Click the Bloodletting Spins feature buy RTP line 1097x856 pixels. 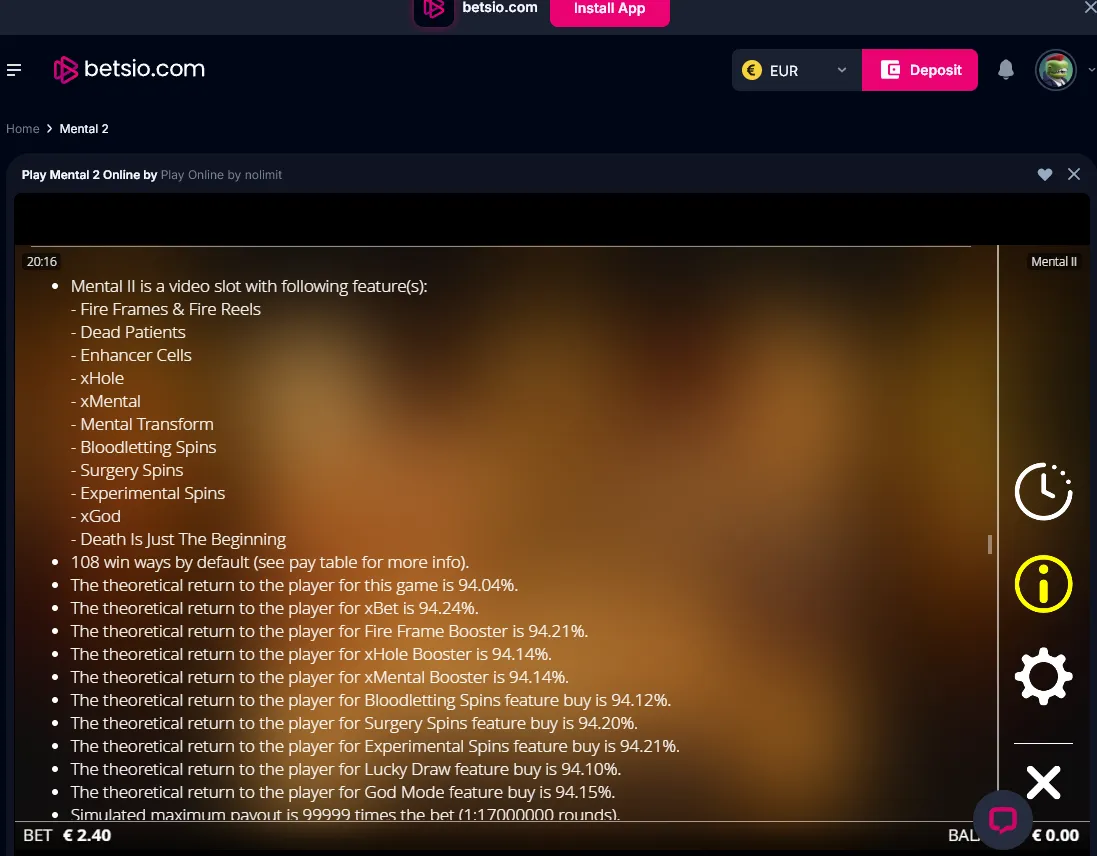point(371,701)
